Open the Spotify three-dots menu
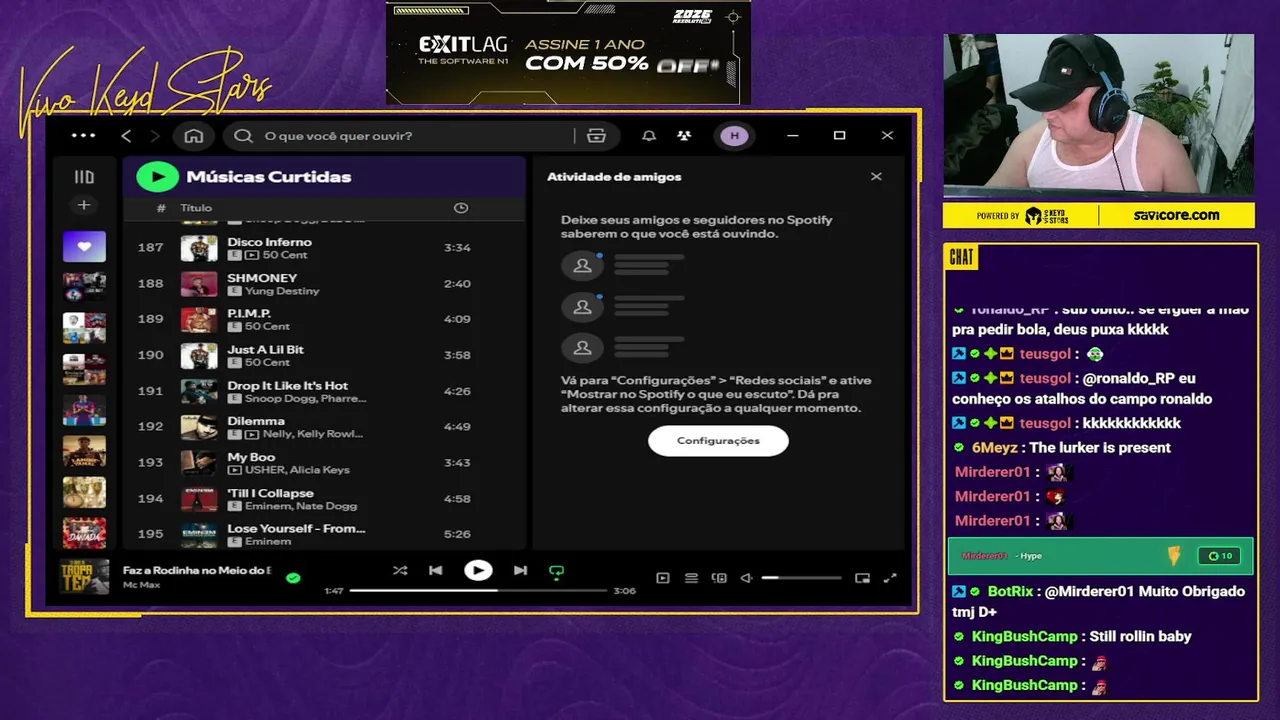1280x720 pixels. click(x=83, y=136)
